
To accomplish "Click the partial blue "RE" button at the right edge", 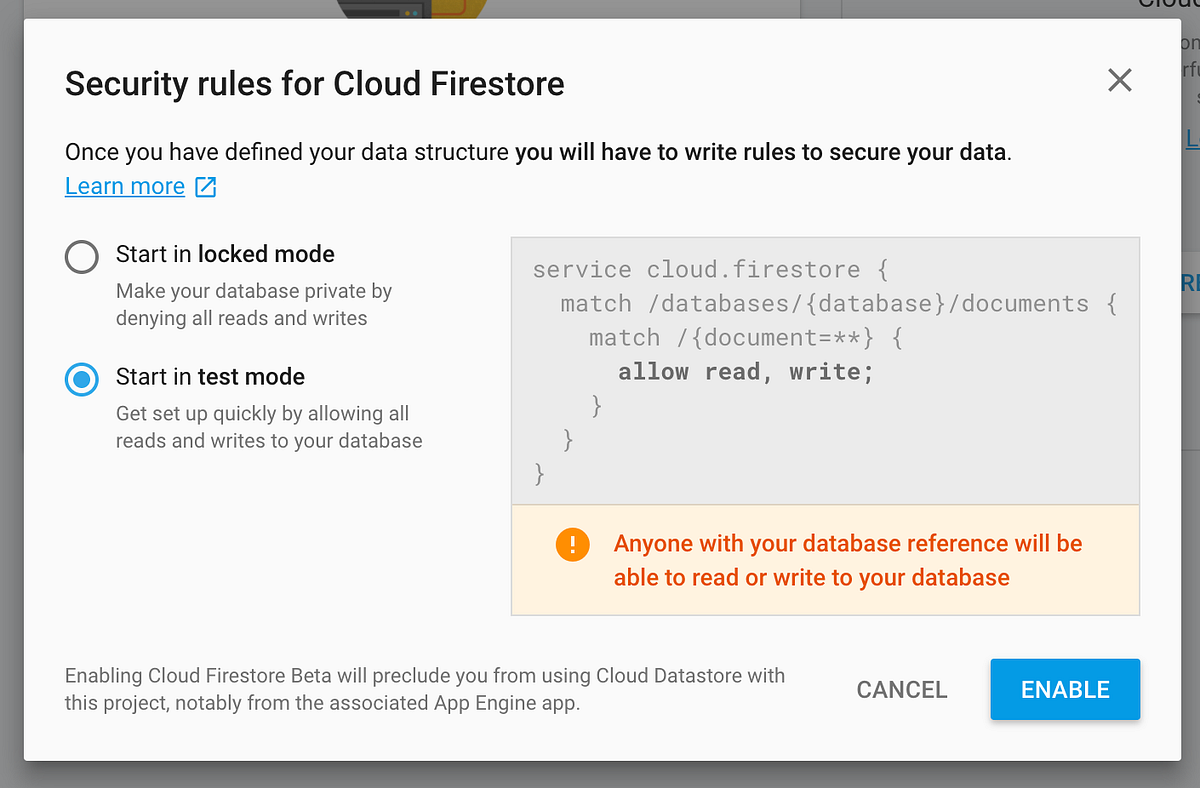I will pos(1192,283).
